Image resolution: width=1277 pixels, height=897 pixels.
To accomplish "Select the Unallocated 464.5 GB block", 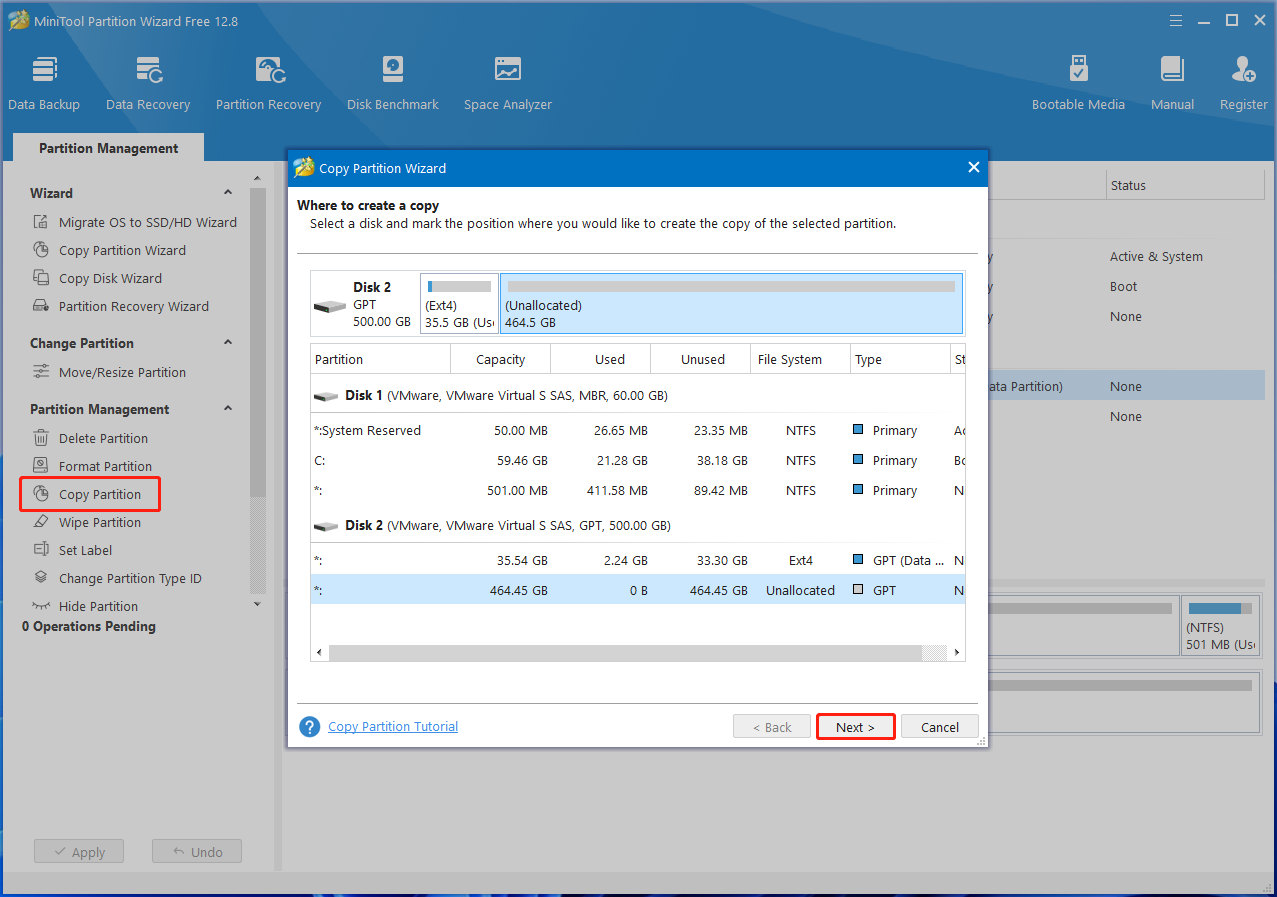I will pos(731,304).
